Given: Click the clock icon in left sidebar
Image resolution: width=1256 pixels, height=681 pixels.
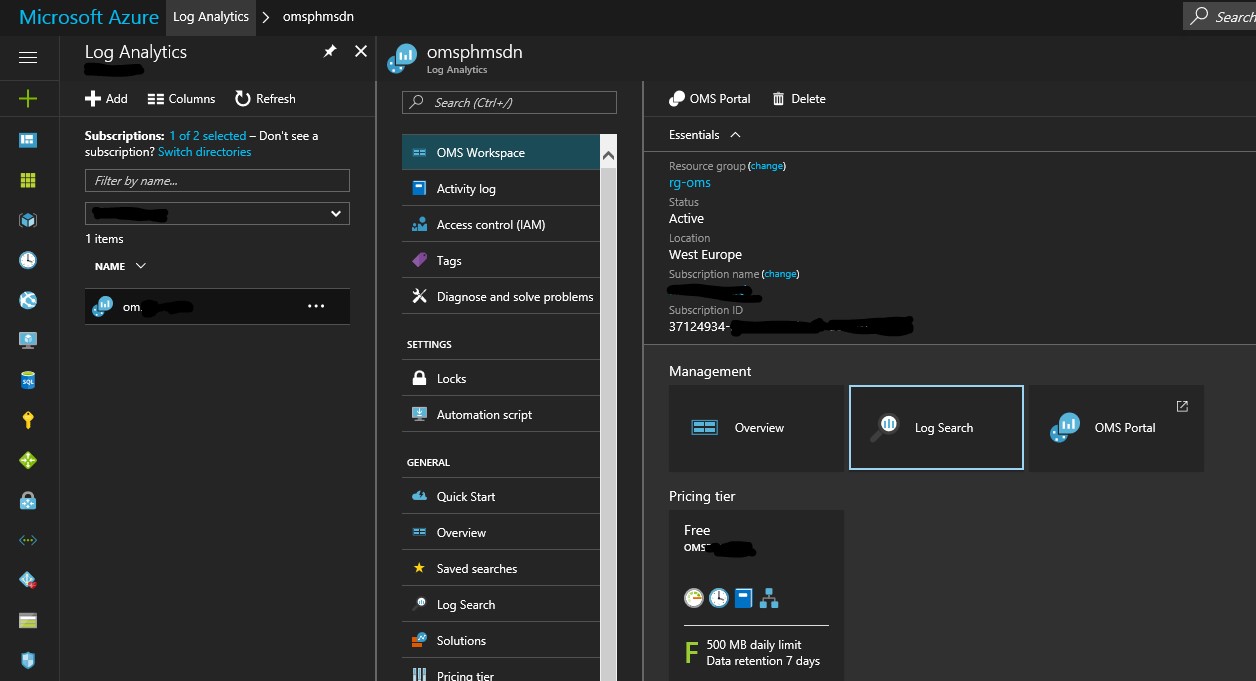Looking at the screenshot, I should tap(28, 260).
